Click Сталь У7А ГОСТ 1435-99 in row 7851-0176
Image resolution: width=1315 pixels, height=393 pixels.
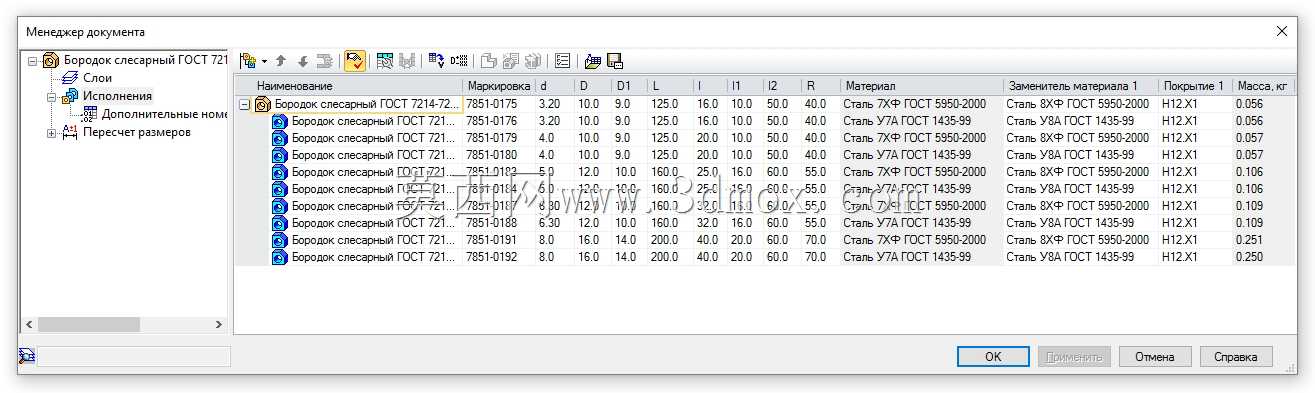click(921, 121)
